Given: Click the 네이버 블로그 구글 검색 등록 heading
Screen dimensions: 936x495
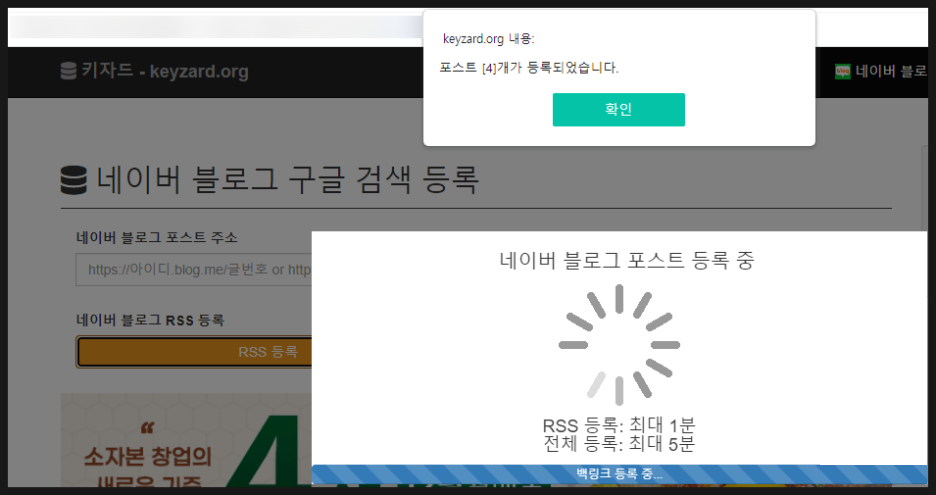Looking at the screenshot, I should (288, 180).
